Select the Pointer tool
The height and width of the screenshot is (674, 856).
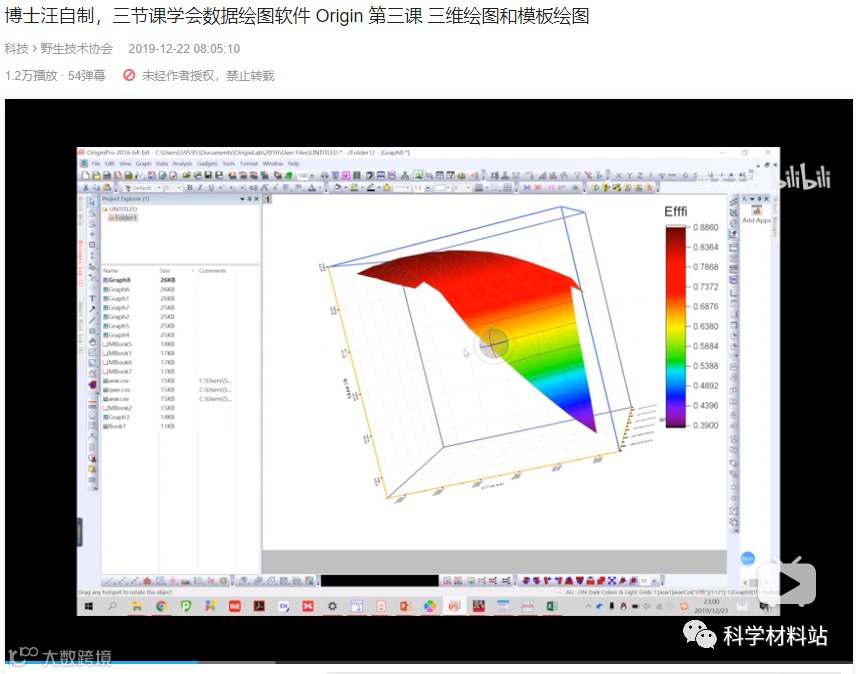92,202
